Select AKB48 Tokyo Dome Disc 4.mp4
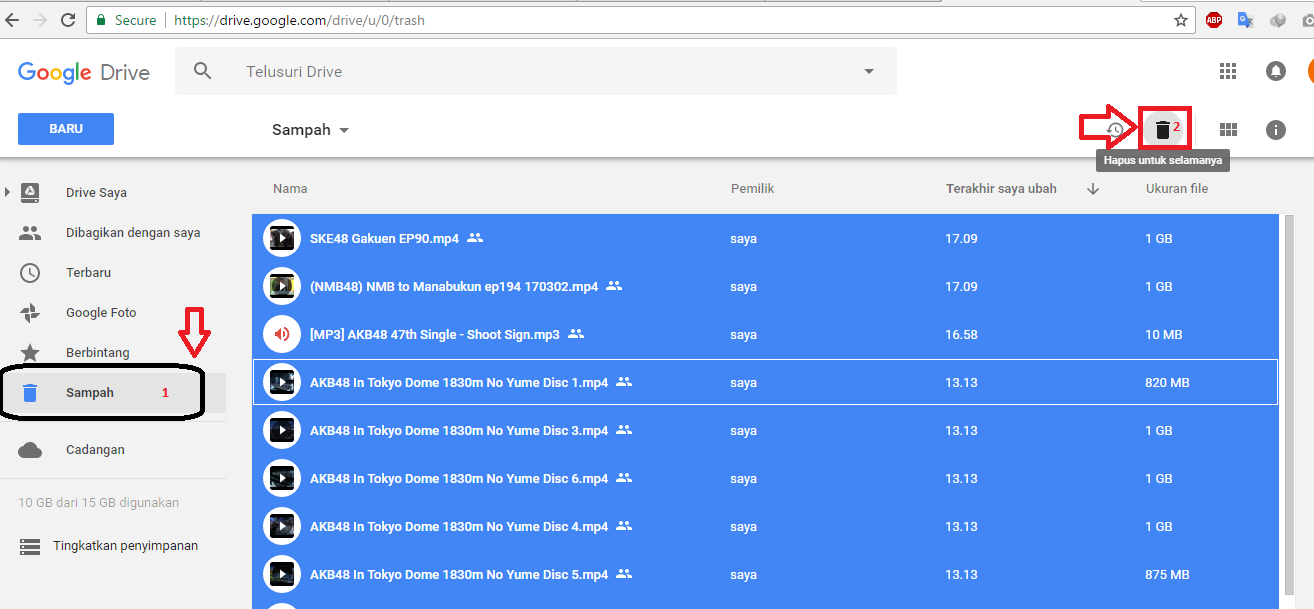 [766, 526]
